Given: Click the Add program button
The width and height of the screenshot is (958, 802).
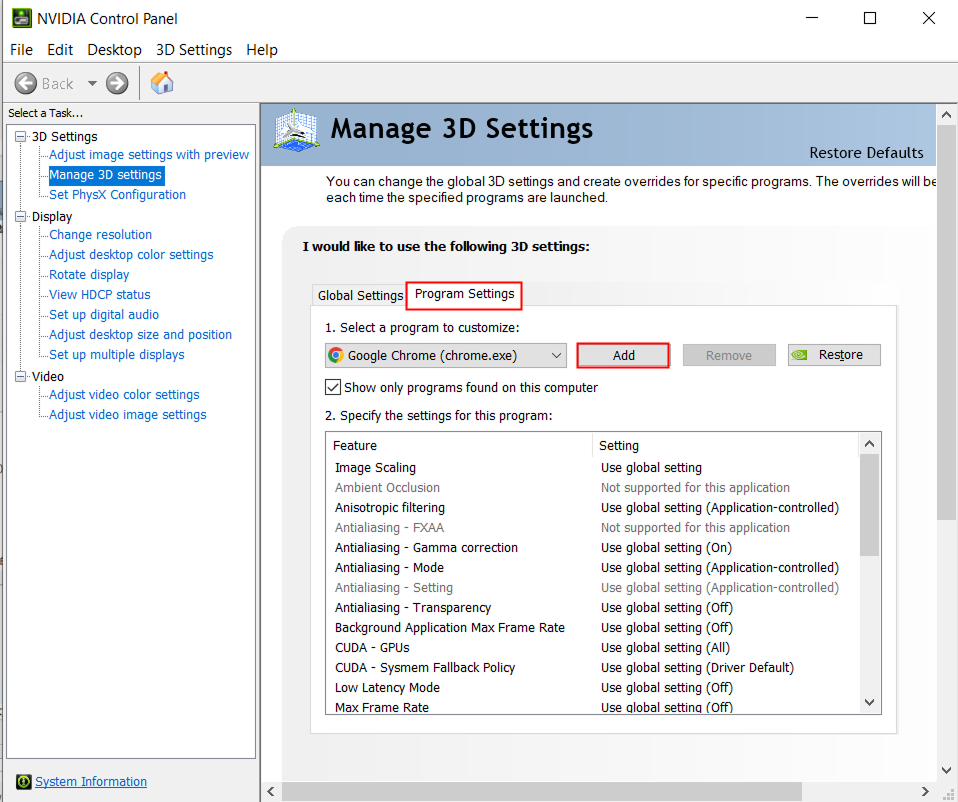Looking at the screenshot, I should pyautogui.click(x=623, y=355).
